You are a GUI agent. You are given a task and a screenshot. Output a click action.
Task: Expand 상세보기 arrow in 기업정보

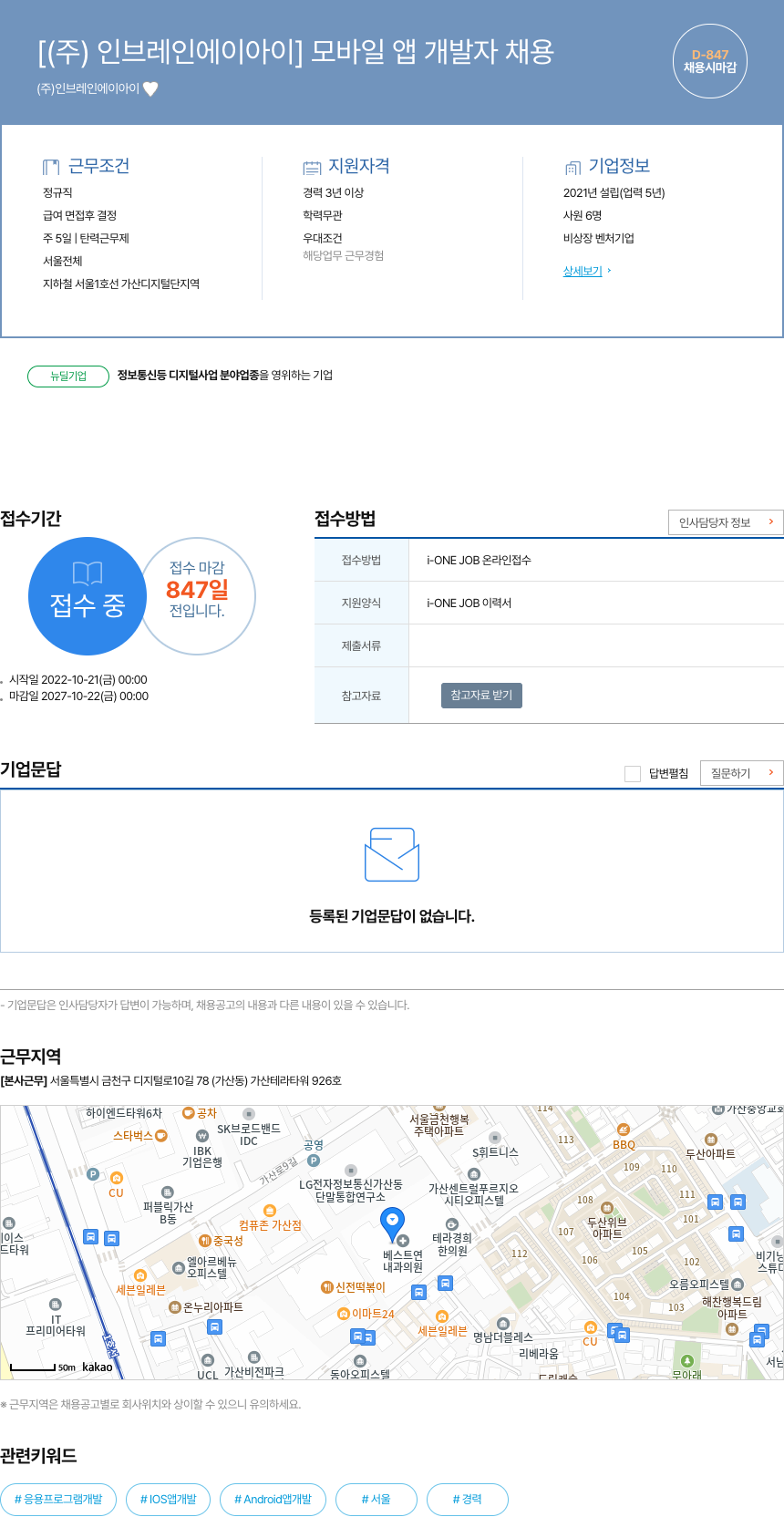[609, 271]
